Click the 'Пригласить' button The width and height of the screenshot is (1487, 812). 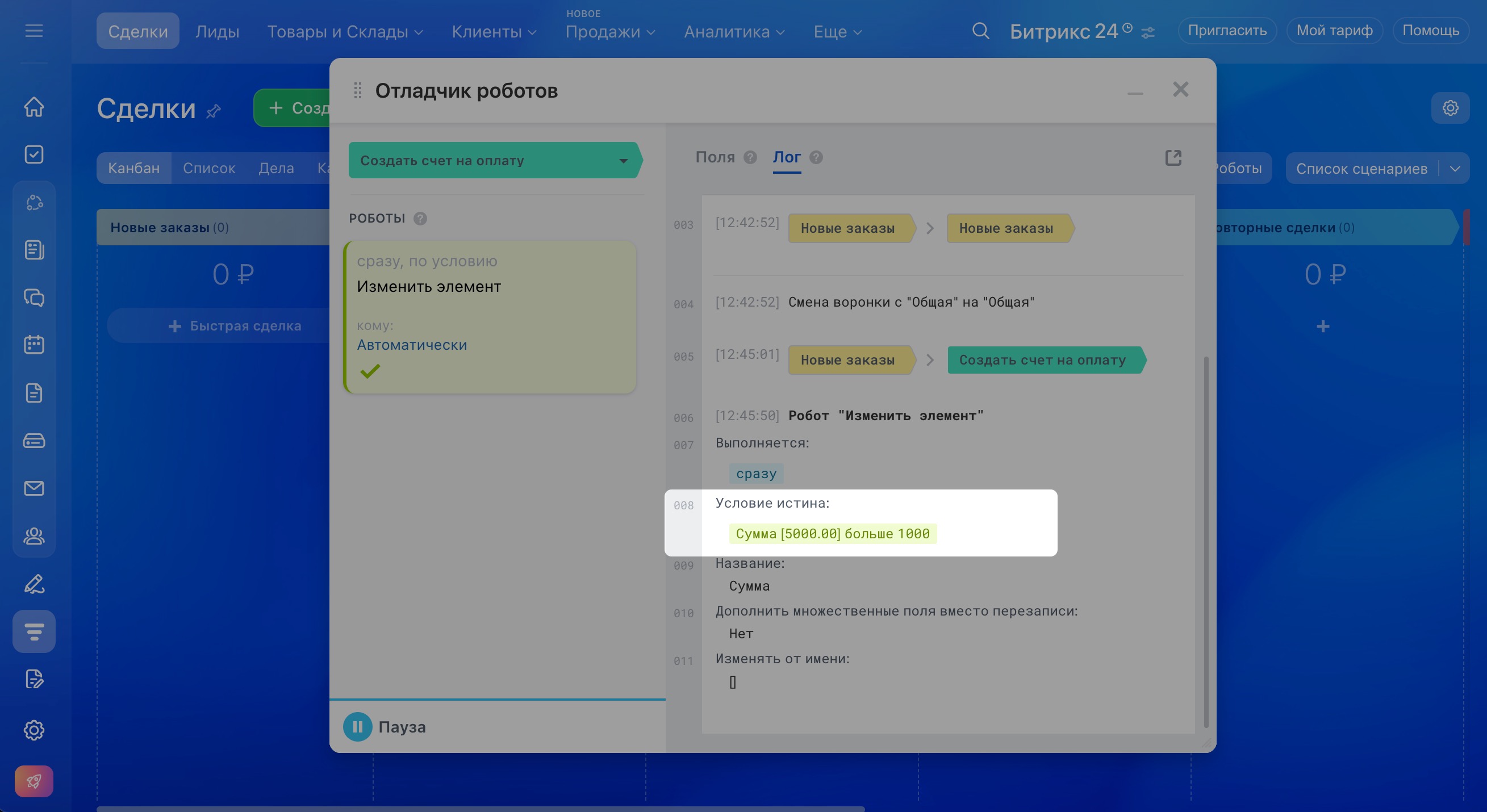[x=1227, y=31]
